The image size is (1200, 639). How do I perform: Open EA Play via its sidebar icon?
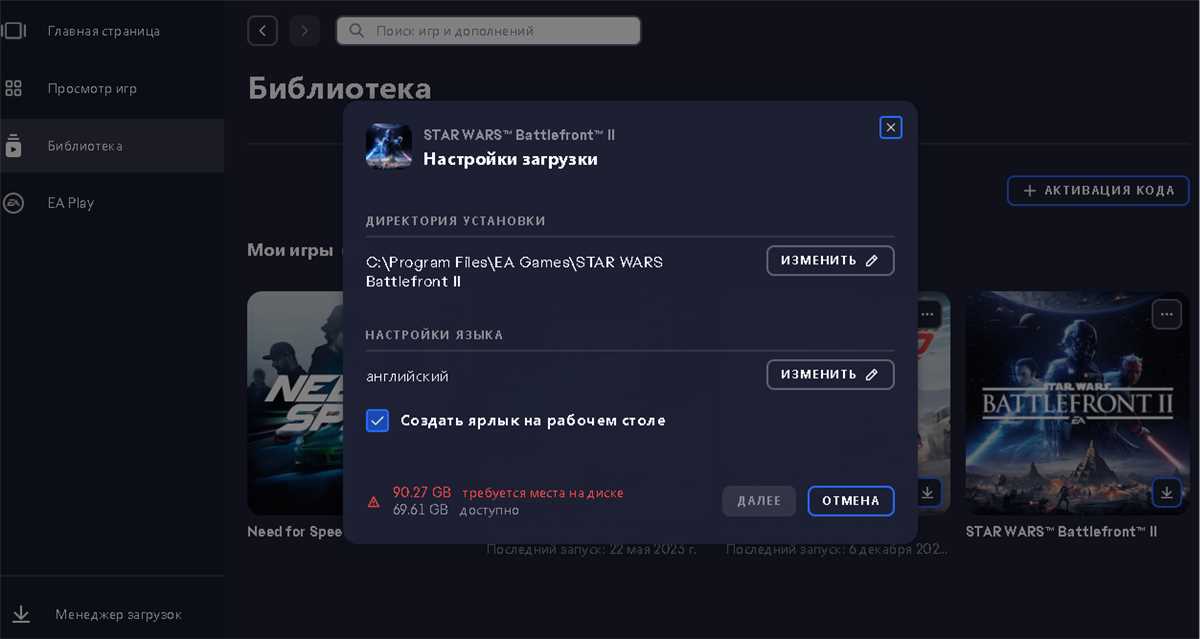(15, 202)
